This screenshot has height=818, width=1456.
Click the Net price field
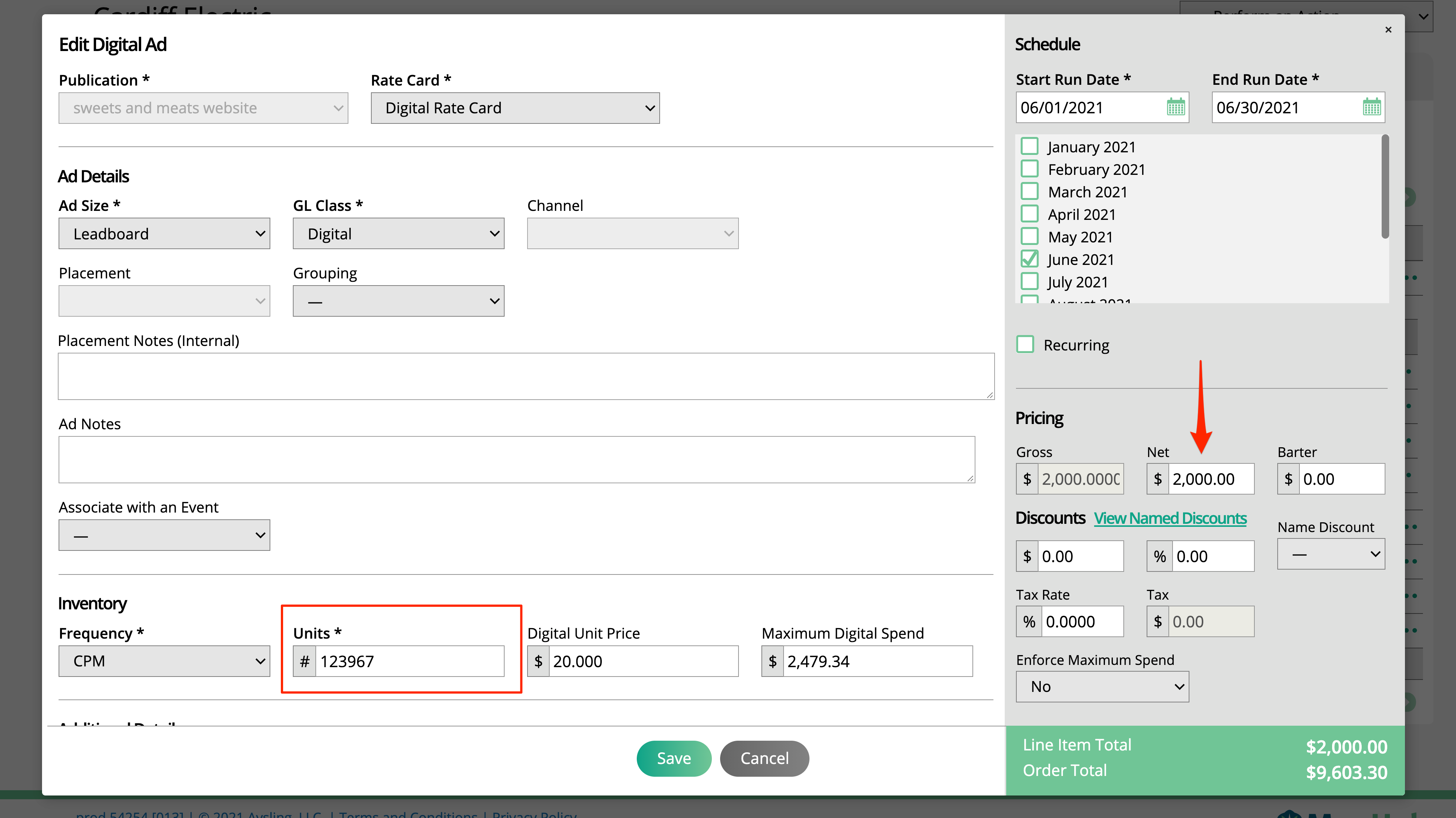(1211, 479)
